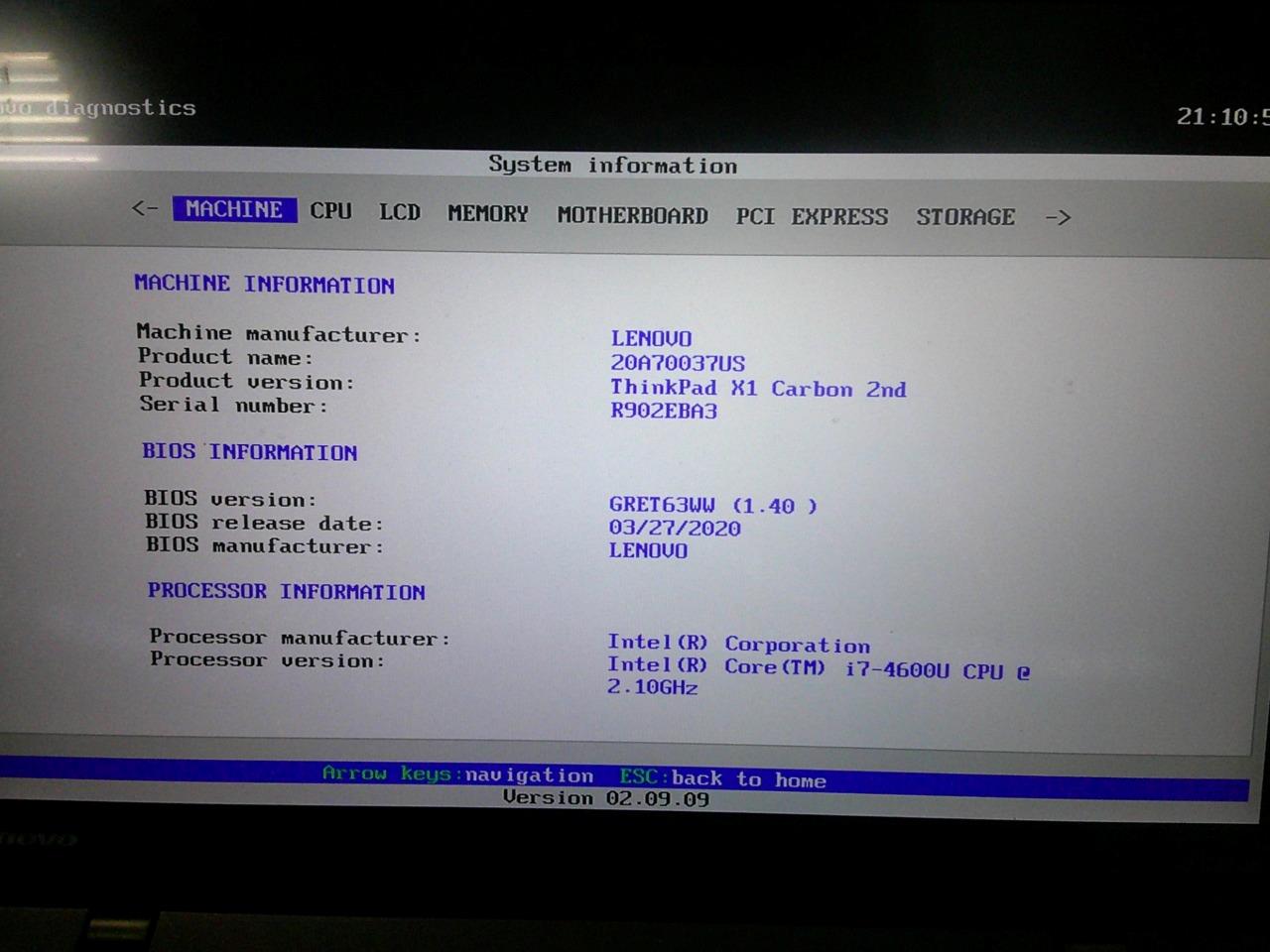
Task: Click the MACHINE INFORMATION heading
Action: coord(265,285)
